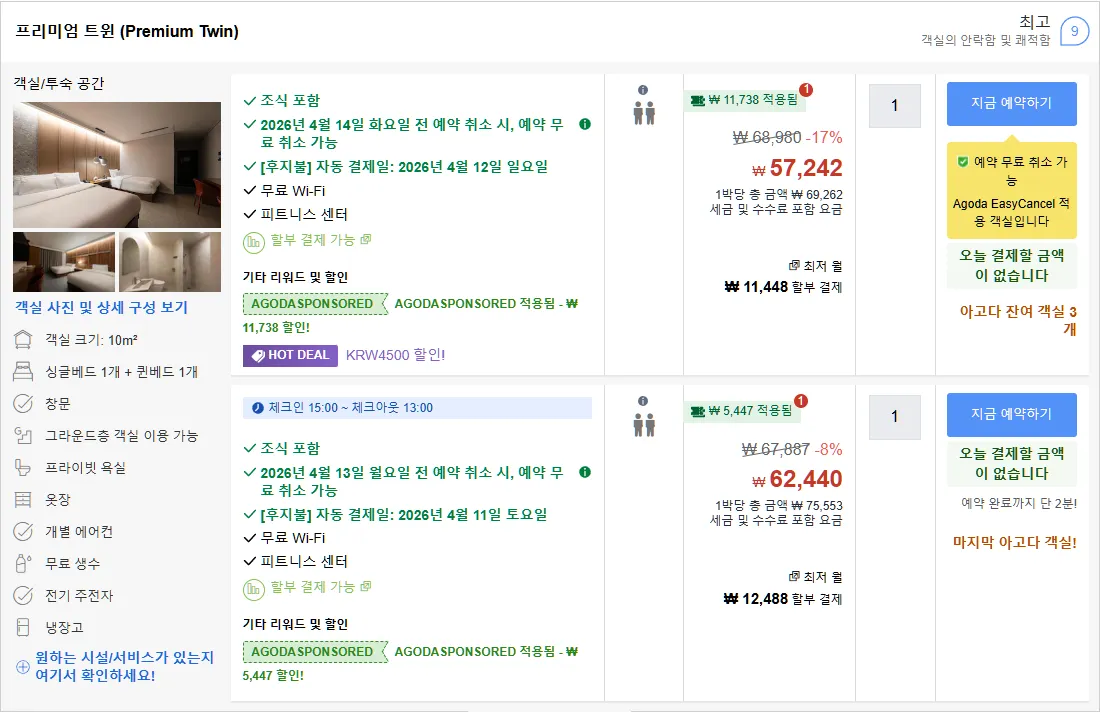Click the occupancy info icon in the ₩57,242 row
This screenshot has width=1100, height=712.
[x=643, y=90]
